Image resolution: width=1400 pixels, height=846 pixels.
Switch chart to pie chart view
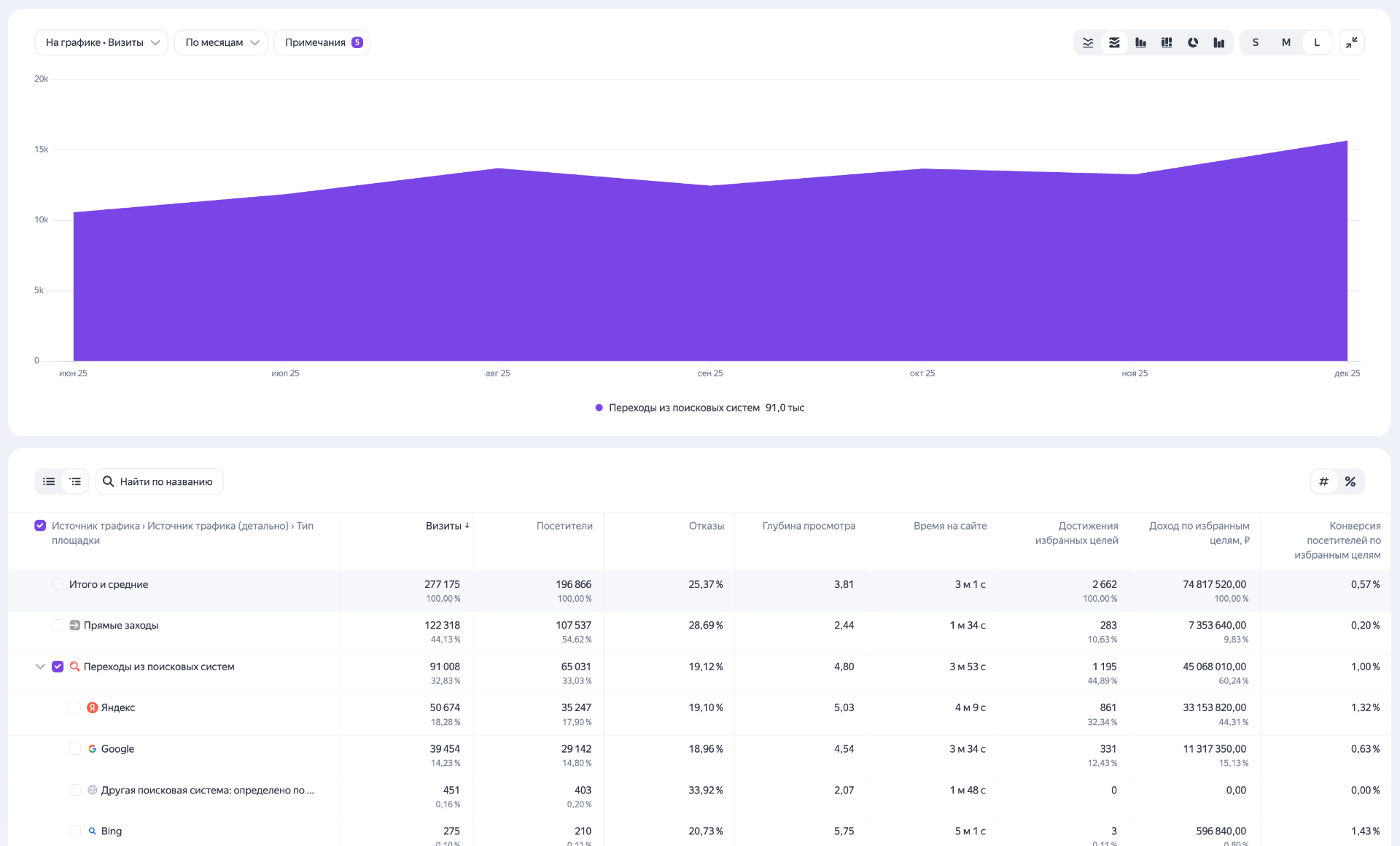coord(1193,42)
